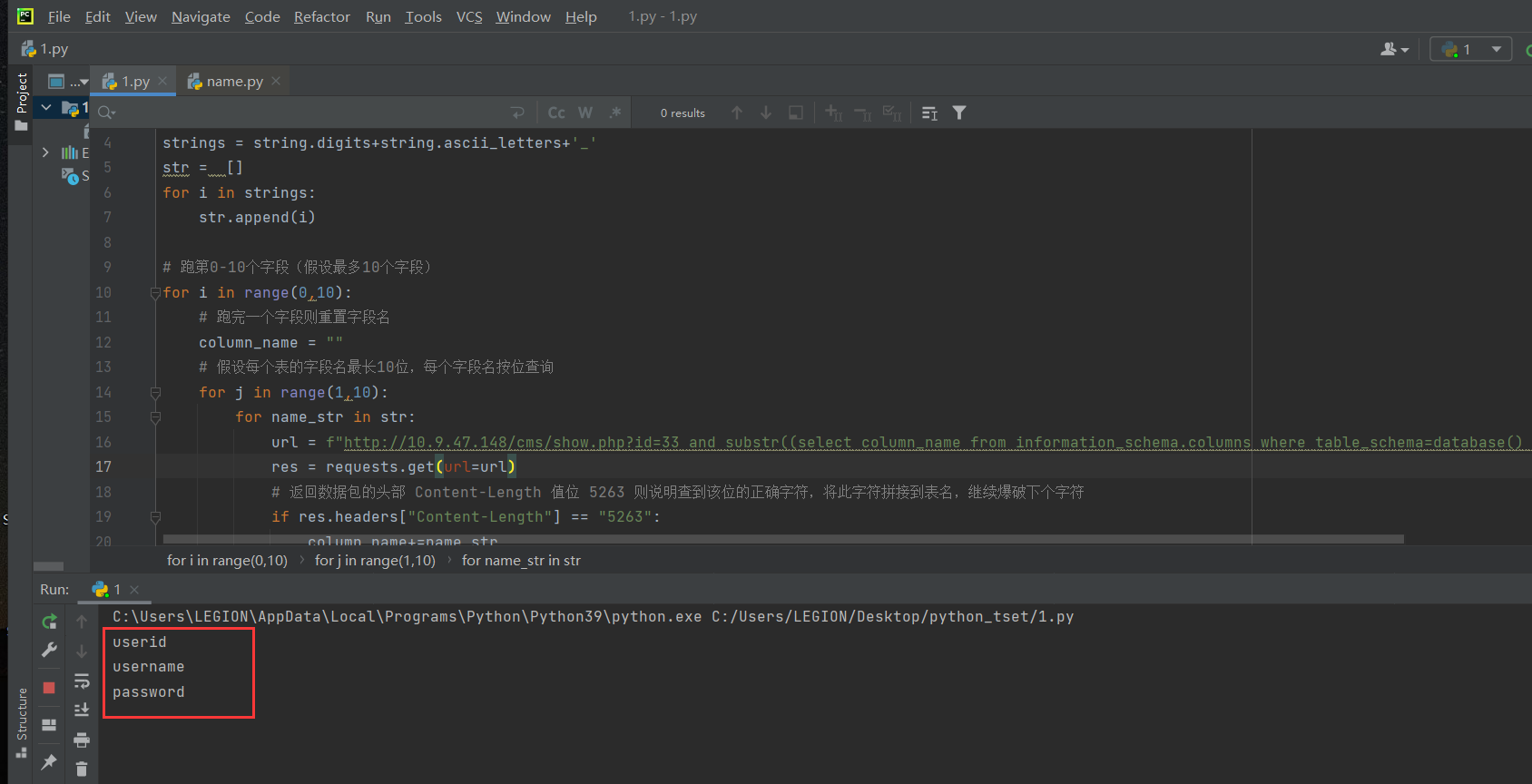This screenshot has height=784, width=1532.
Task: Open search history magnifier dropdown
Action: [x=107, y=113]
